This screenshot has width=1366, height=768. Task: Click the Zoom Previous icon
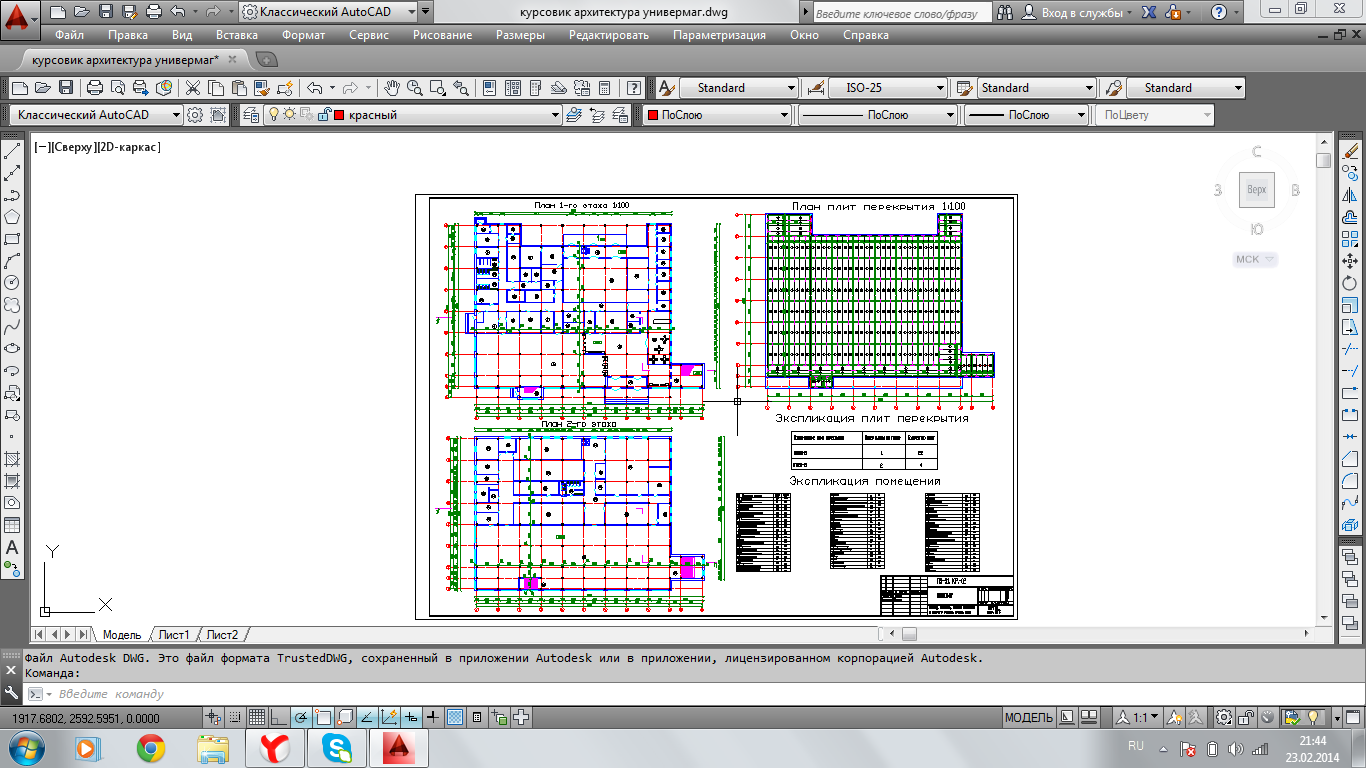click(x=460, y=87)
